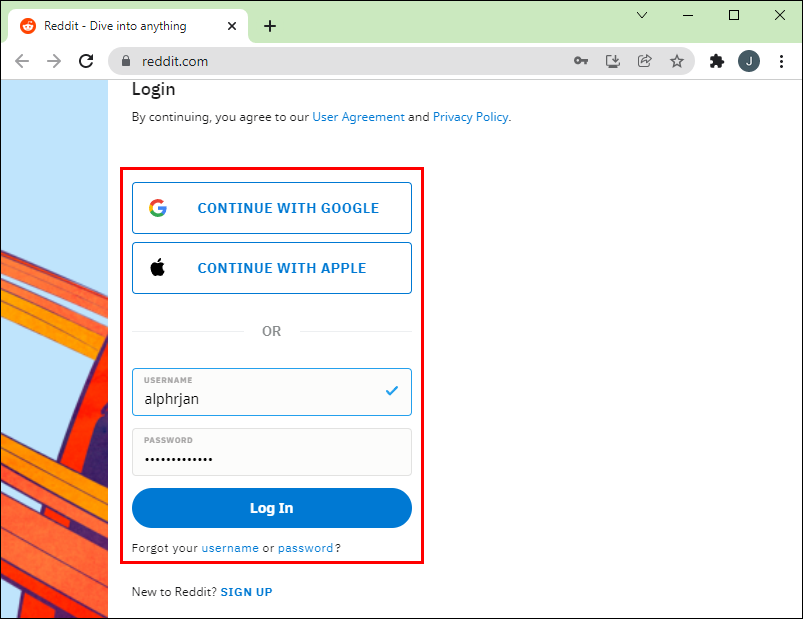Open a new tab with plus button
This screenshot has width=803, height=619.
click(x=270, y=26)
